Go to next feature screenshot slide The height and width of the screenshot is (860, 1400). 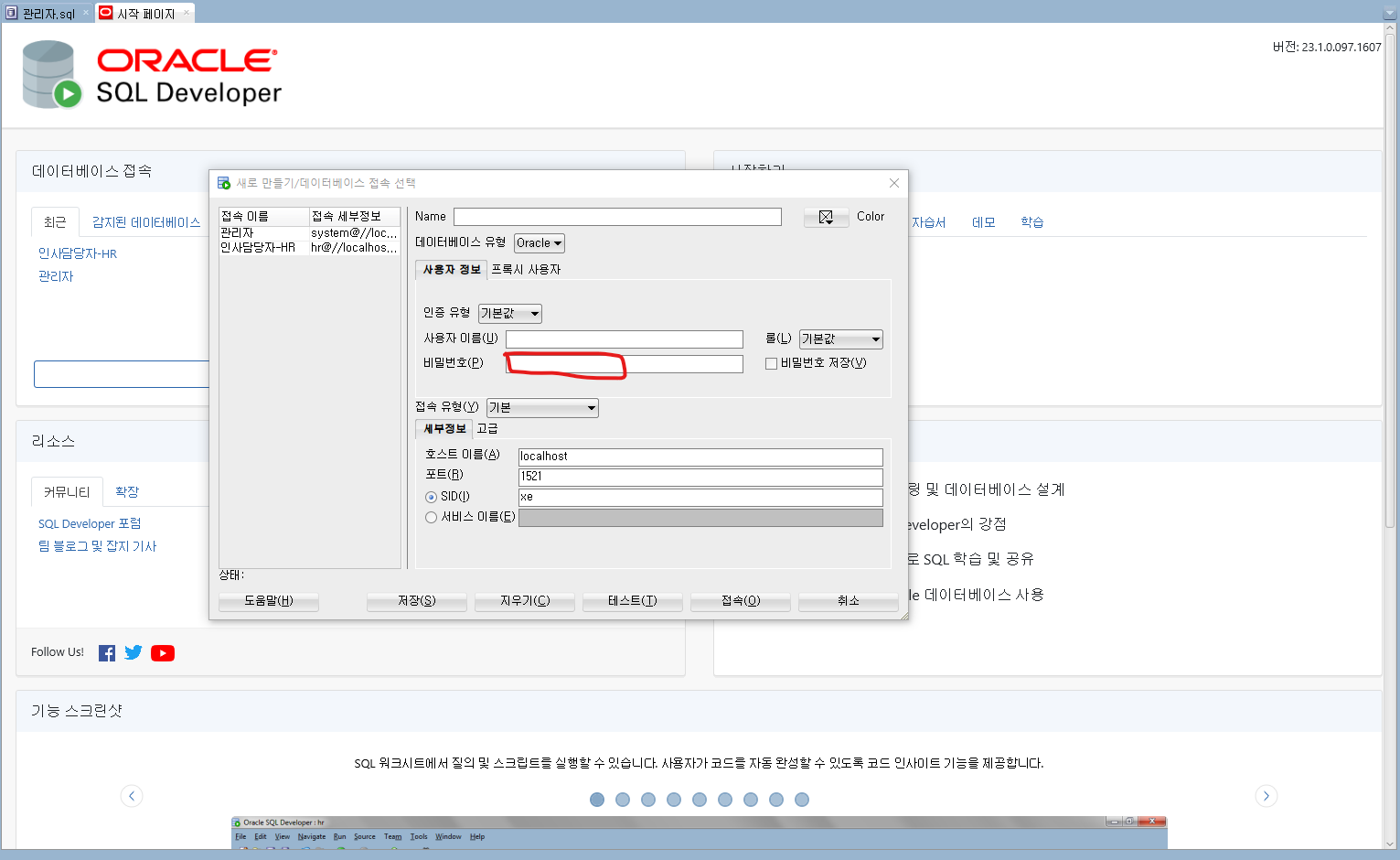coord(1266,796)
